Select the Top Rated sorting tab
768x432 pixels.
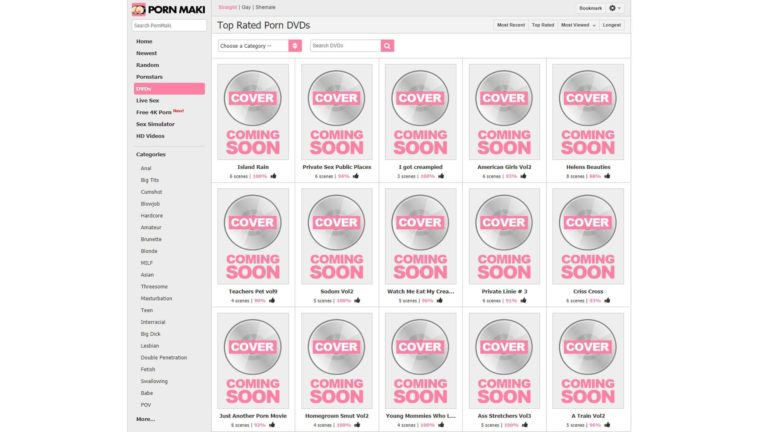(x=543, y=25)
